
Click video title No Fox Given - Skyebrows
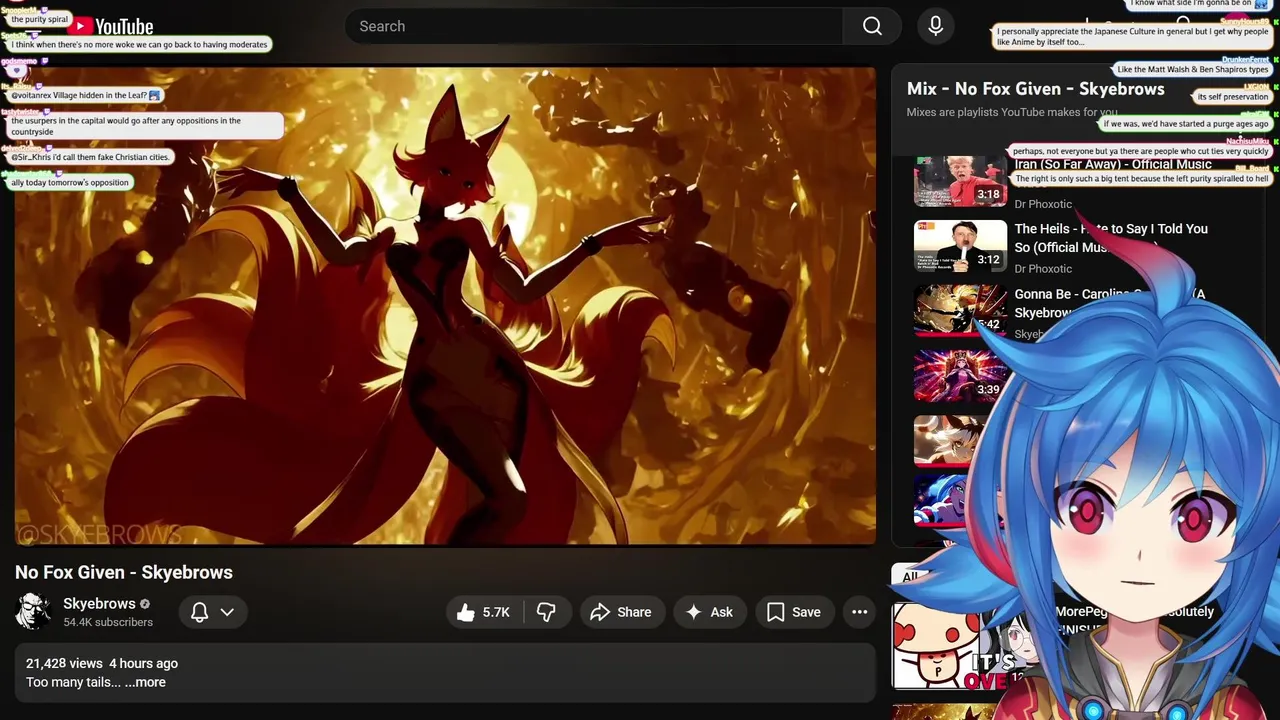[x=124, y=572]
